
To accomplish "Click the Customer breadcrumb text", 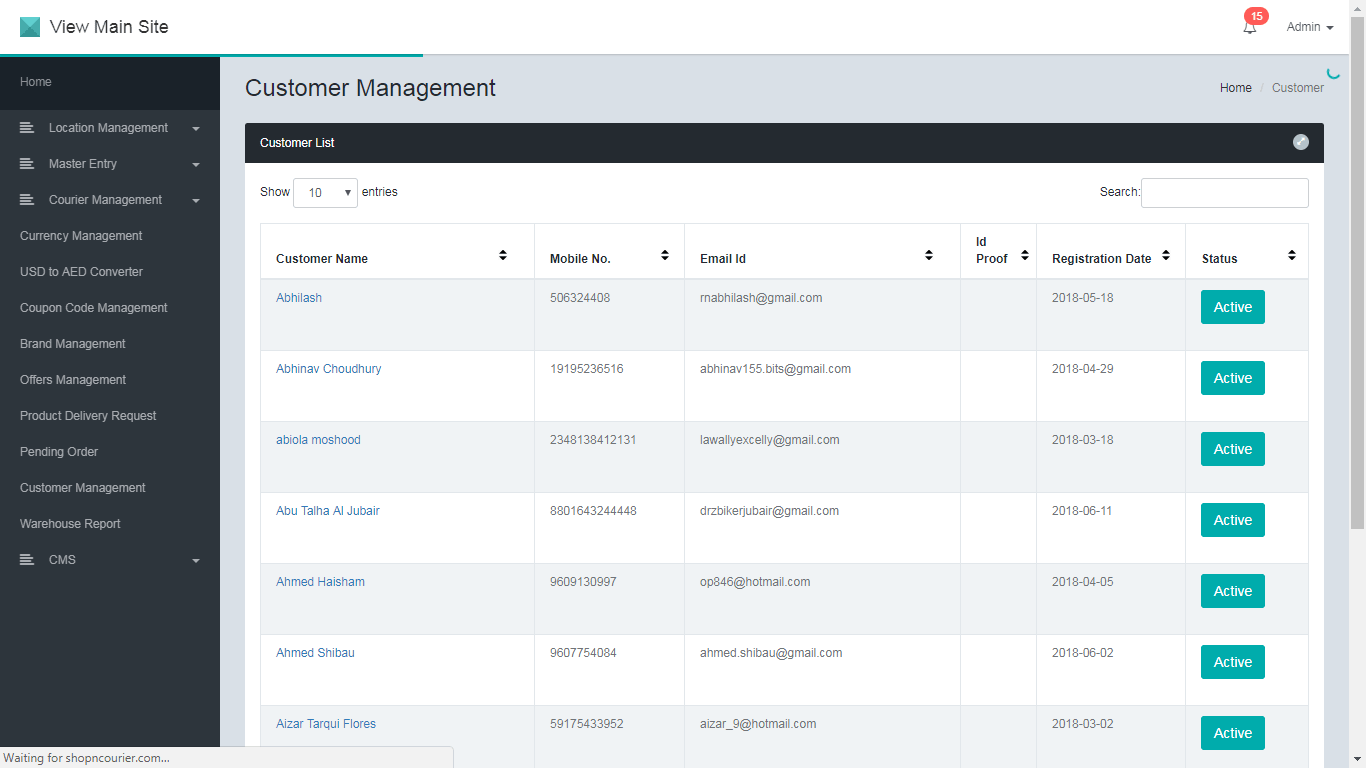I will coord(1298,88).
